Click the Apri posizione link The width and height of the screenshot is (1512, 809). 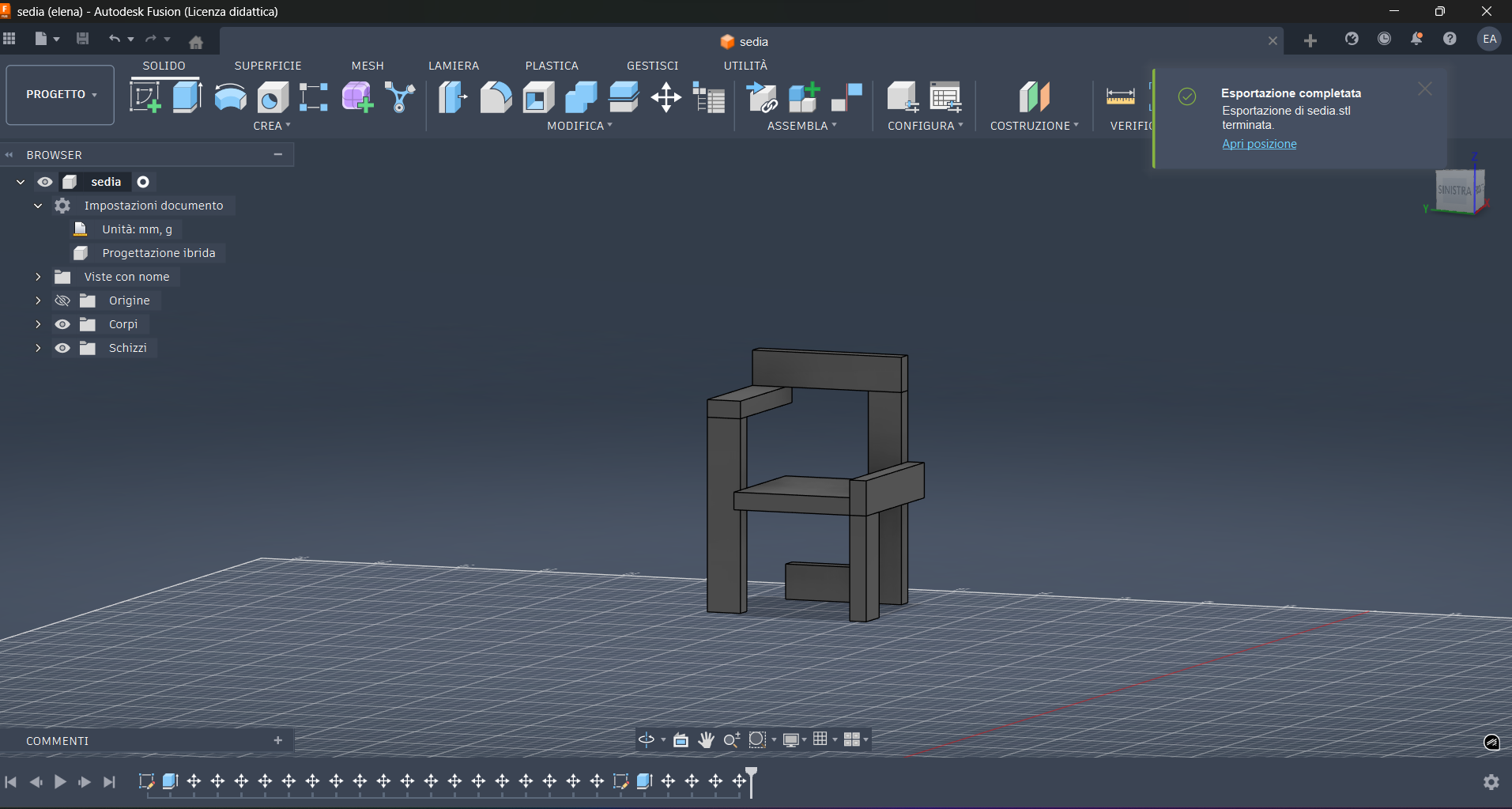tap(1259, 144)
